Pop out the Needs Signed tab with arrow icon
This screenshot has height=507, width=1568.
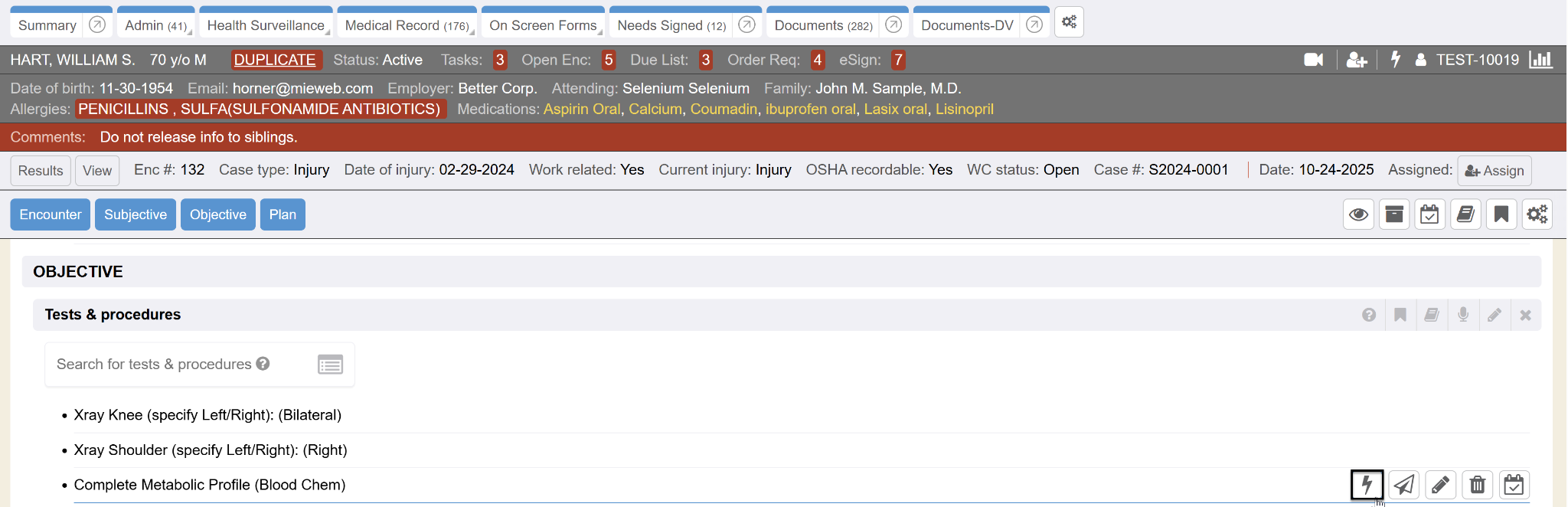746,25
